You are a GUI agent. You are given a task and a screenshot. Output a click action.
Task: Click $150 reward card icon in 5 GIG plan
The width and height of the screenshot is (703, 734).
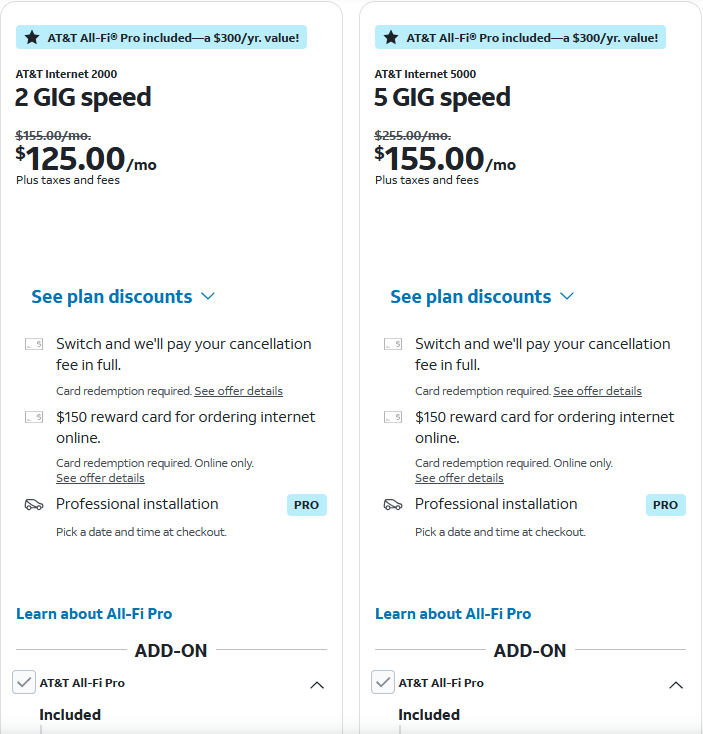393,417
